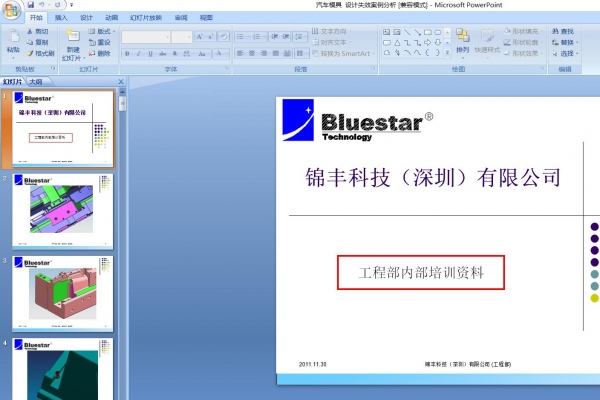Open the numbering list dropdown
Screen dimensions: 600x400
[259, 37]
